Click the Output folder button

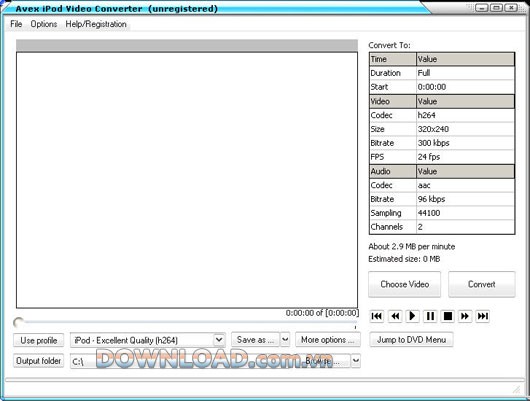click(x=39, y=361)
